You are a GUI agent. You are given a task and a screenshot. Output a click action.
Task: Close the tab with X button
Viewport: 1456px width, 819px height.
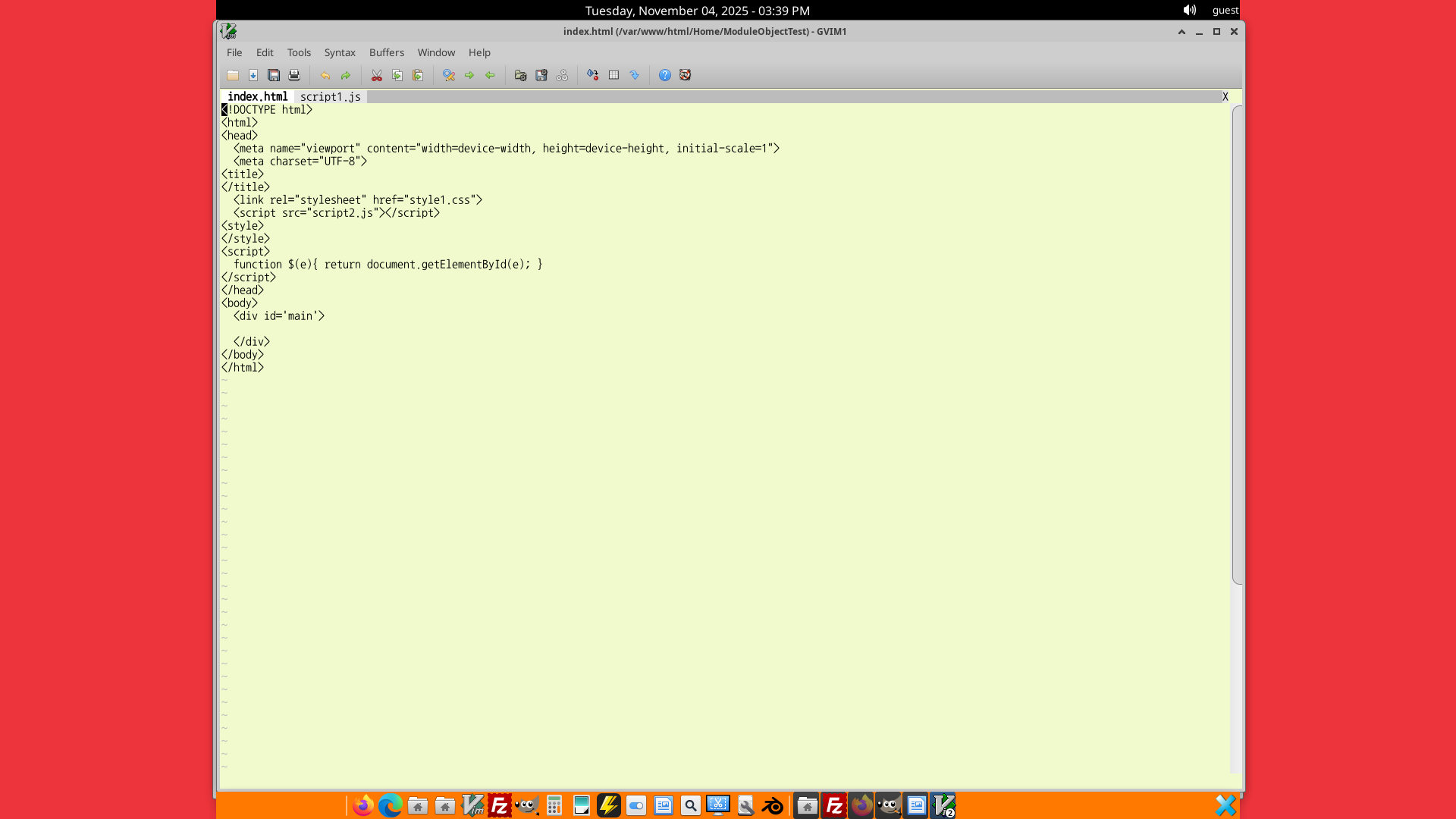tap(1225, 97)
